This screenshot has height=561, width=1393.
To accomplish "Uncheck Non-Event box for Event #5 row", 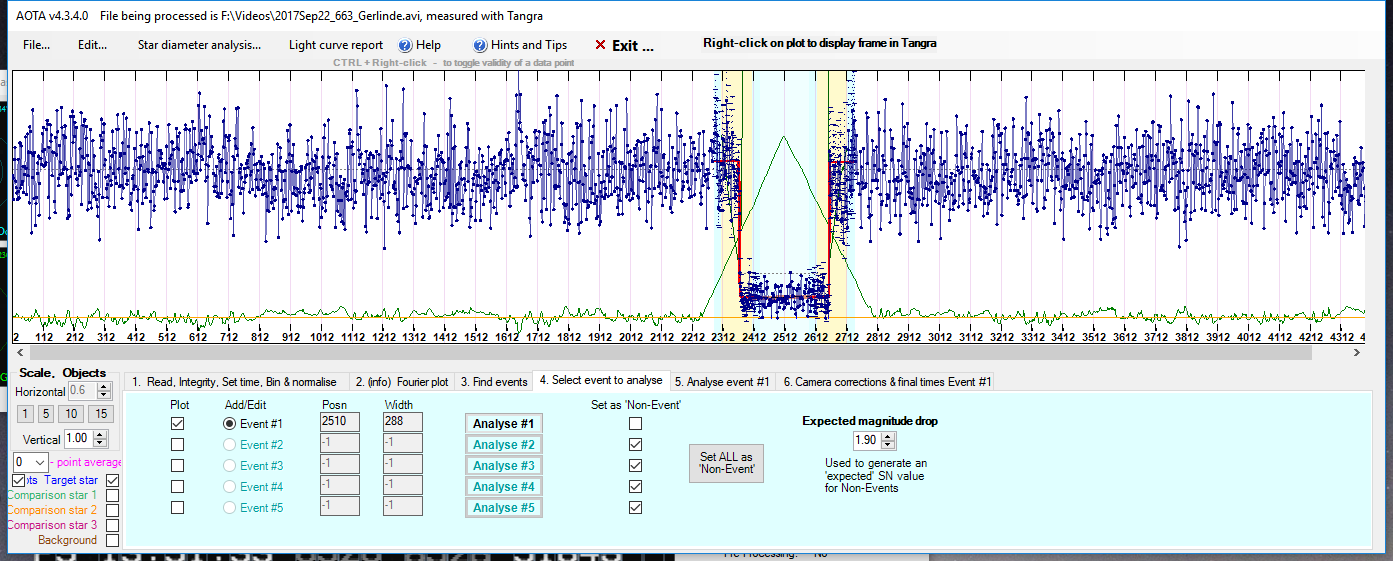I will pyautogui.click(x=635, y=508).
